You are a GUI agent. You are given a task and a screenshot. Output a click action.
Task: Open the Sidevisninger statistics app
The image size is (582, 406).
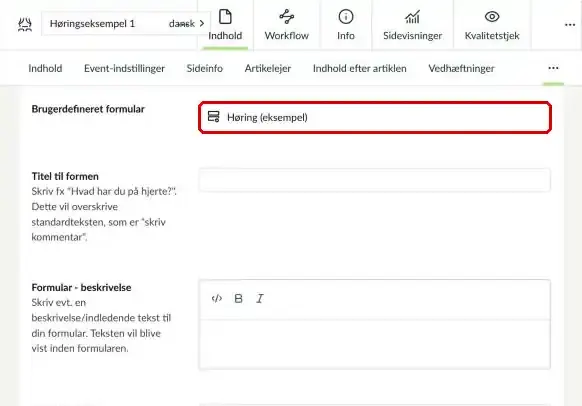tap(412, 25)
